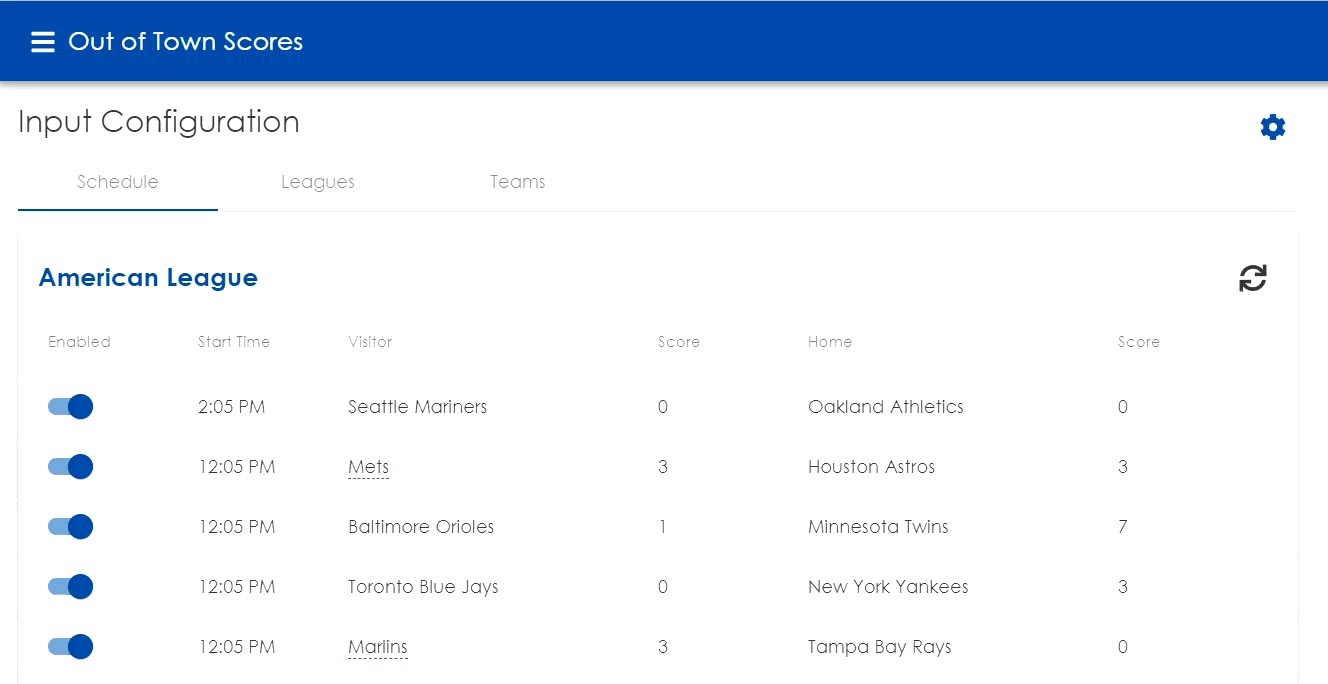Toggle off the Mets vs Astros game
The width and height of the screenshot is (1328, 684).
(x=71, y=467)
